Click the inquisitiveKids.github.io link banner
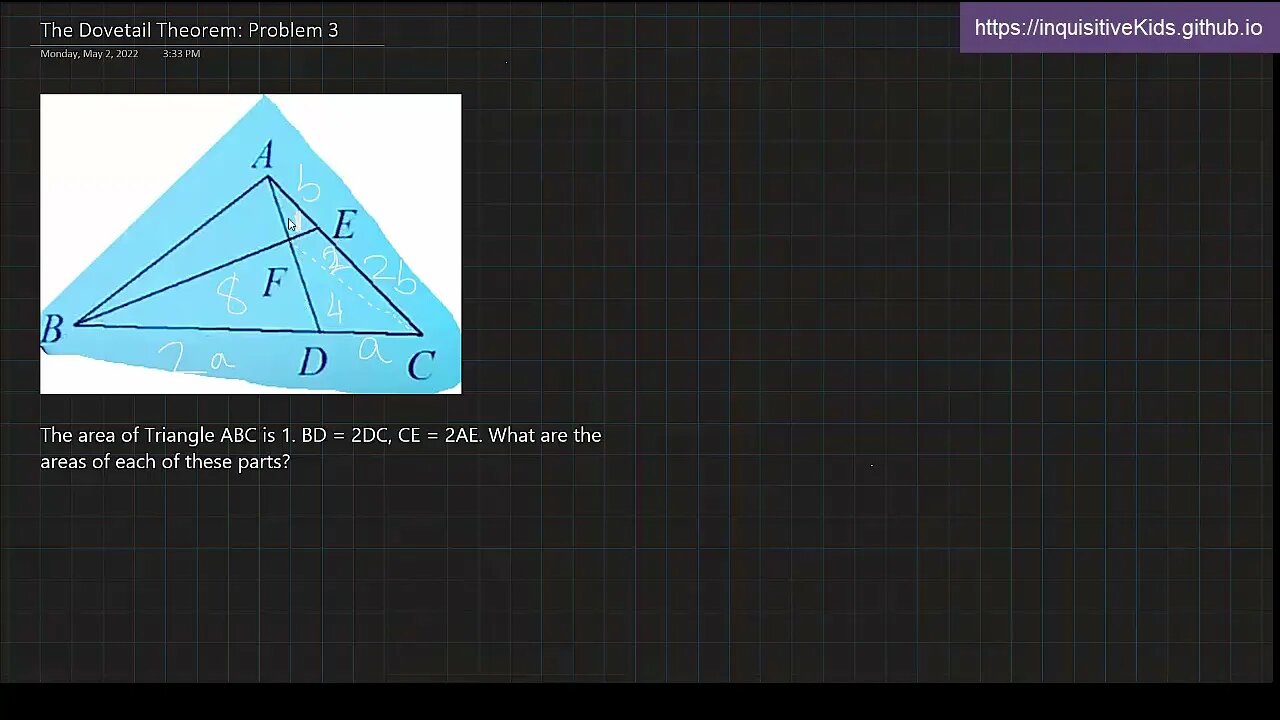1280x720 pixels. coord(1119,28)
